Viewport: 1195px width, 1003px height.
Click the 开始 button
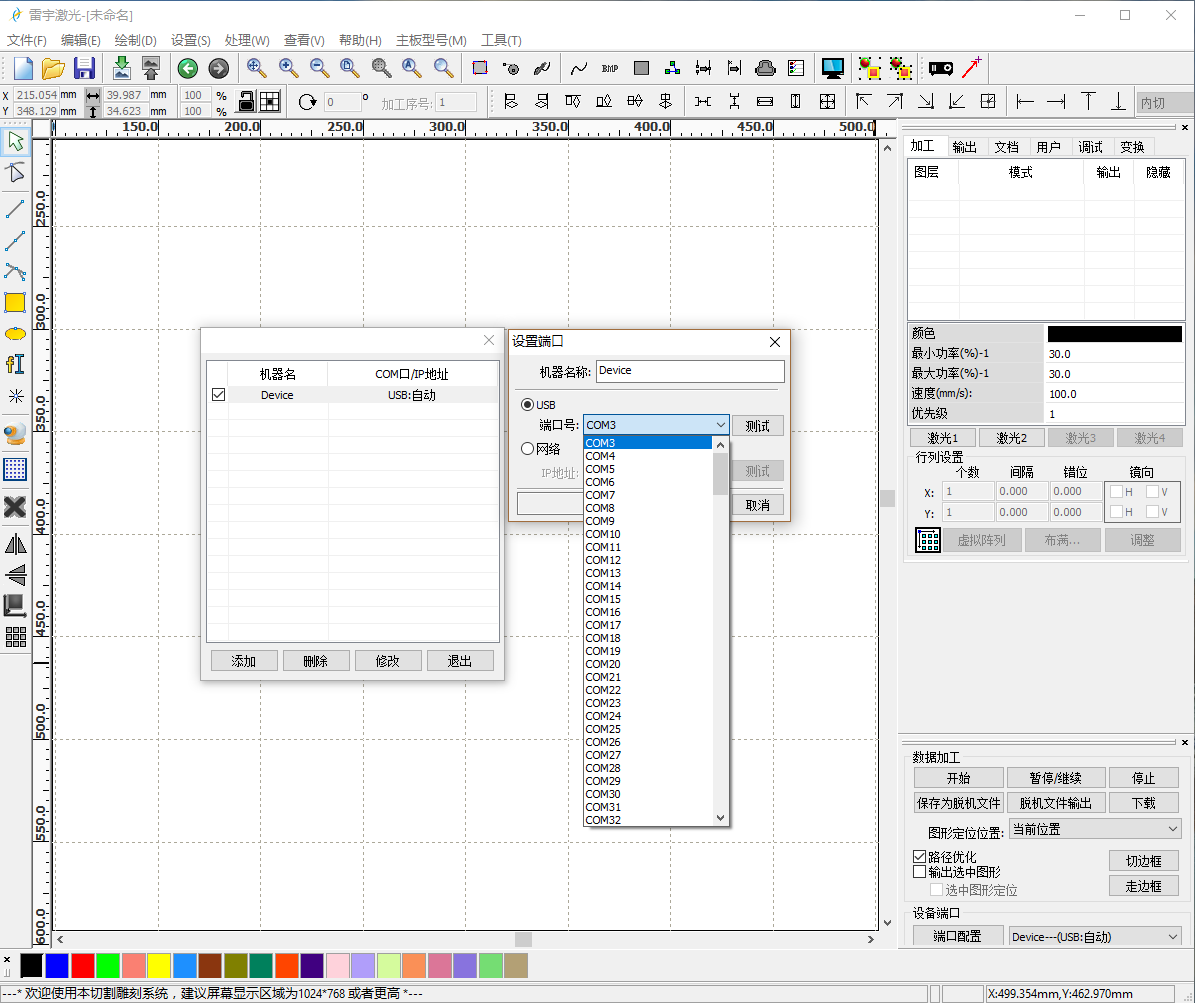click(958, 778)
